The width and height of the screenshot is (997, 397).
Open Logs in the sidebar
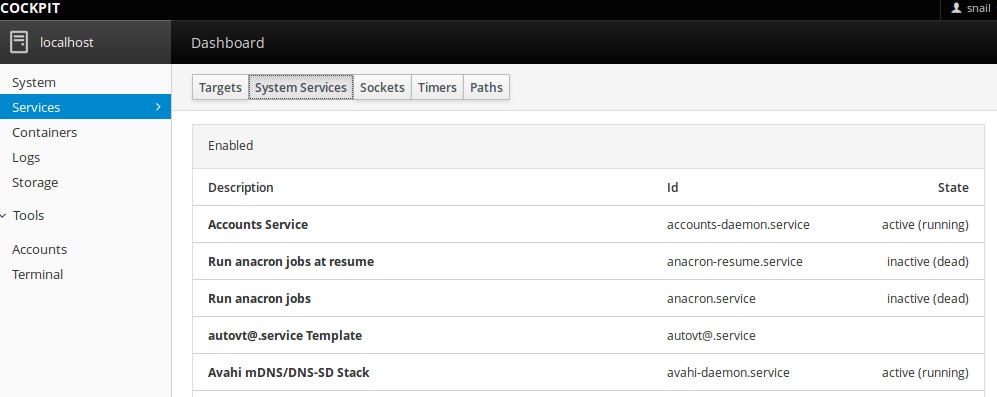click(x=85, y=157)
